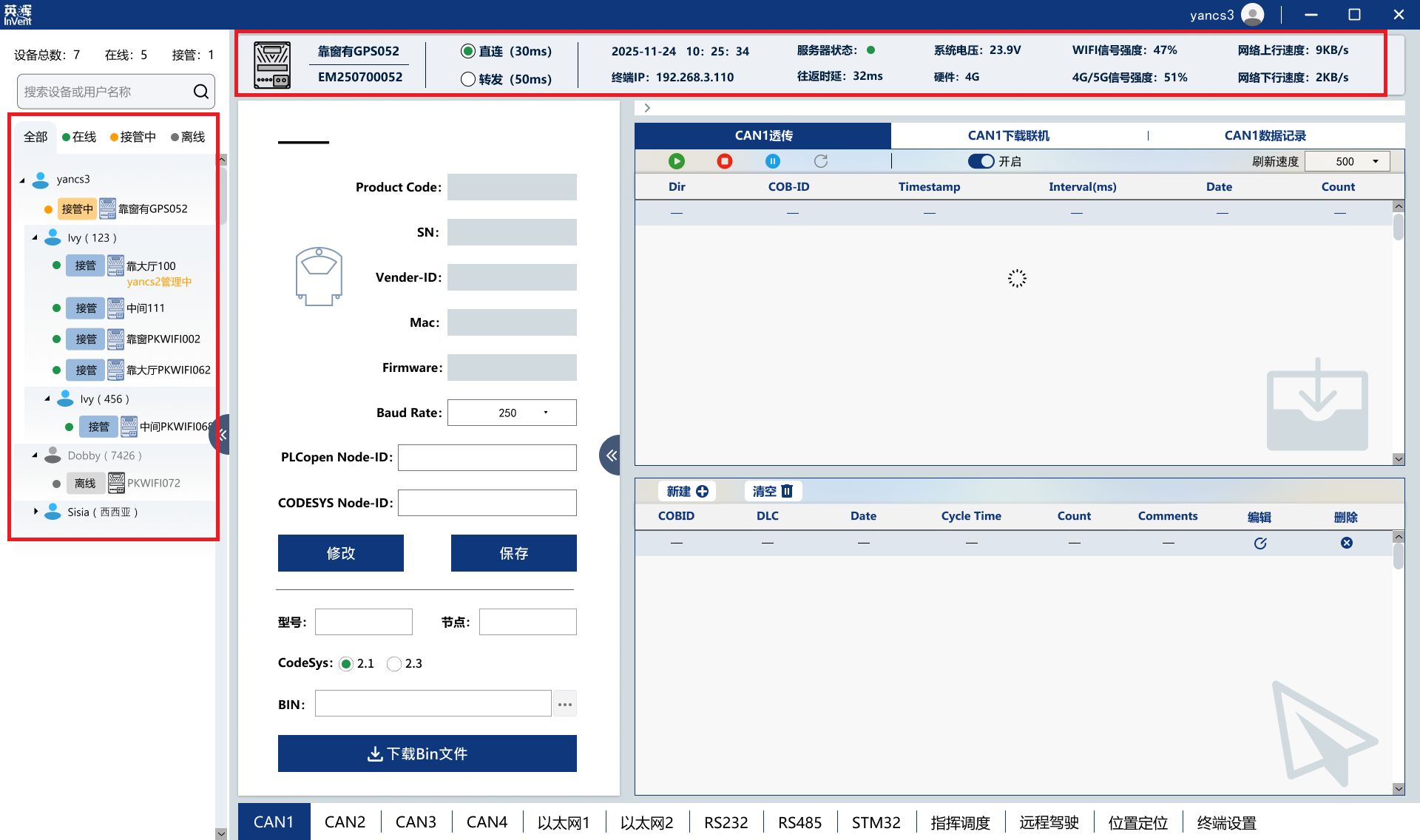Select the 转发 (50ms) radio option
The width and height of the screenshot is (1420, 840).
[468, 79]
